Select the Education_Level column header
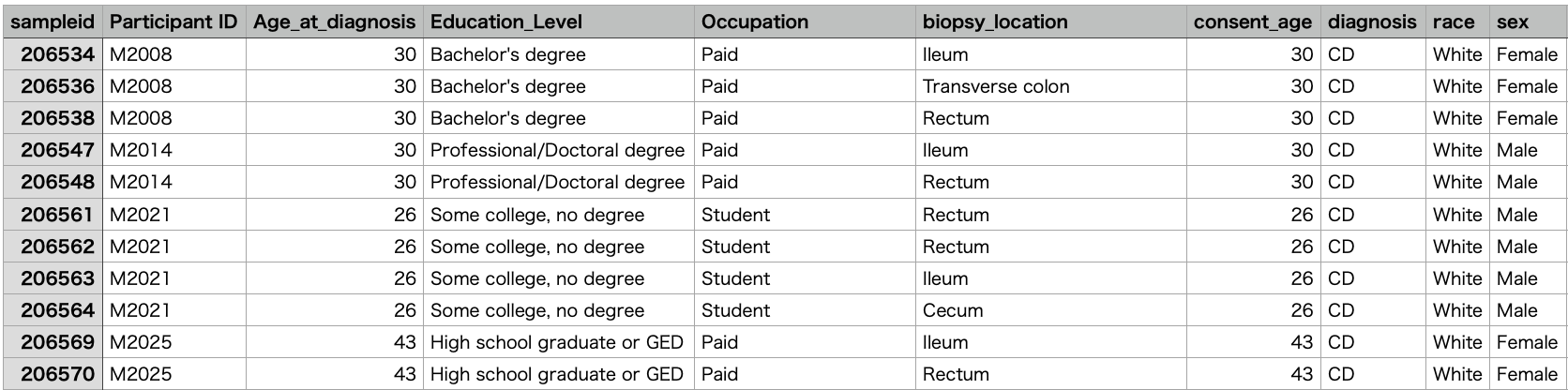Viewport: 1568px width, 390px height. click(506, 22)
